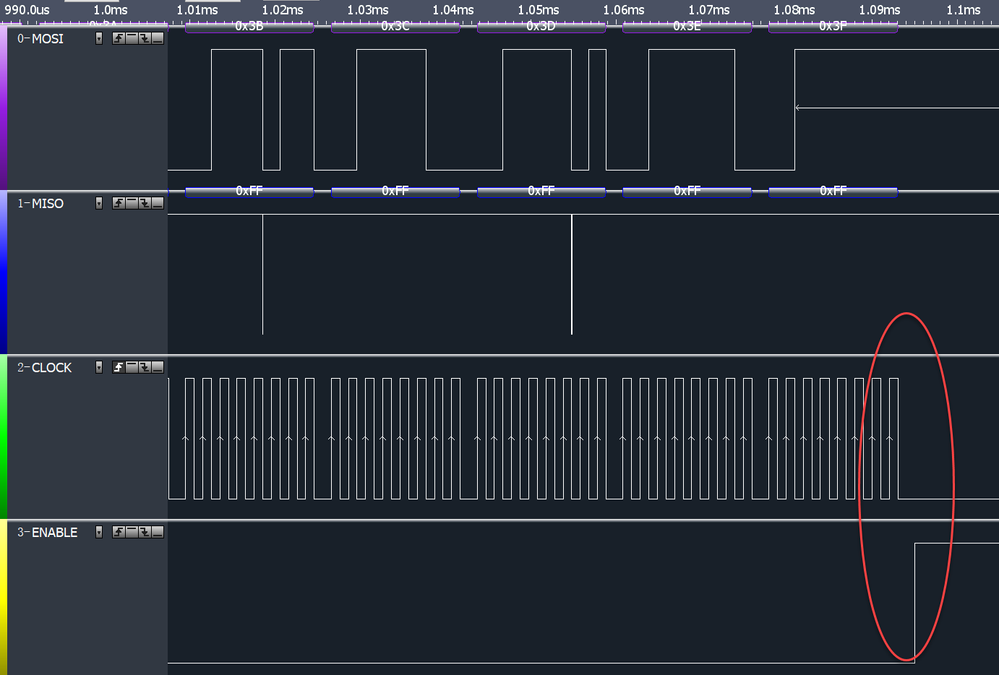999x675 pixels.
Task: Set low level trigger on CLOCK channel
Action: 158,367
